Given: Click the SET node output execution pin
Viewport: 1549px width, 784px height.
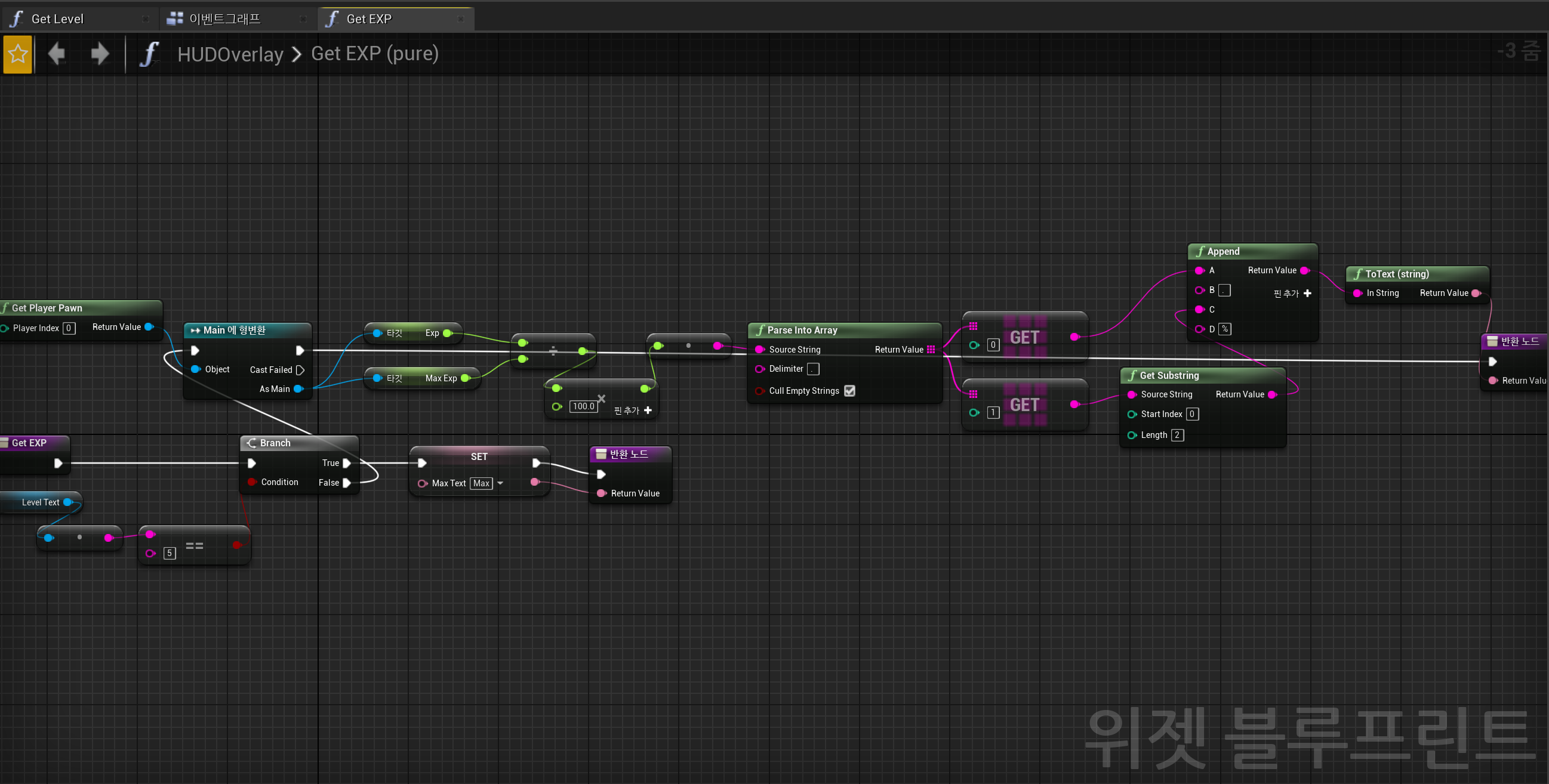Looking at the screenshot, I should [x=537, y=464].
